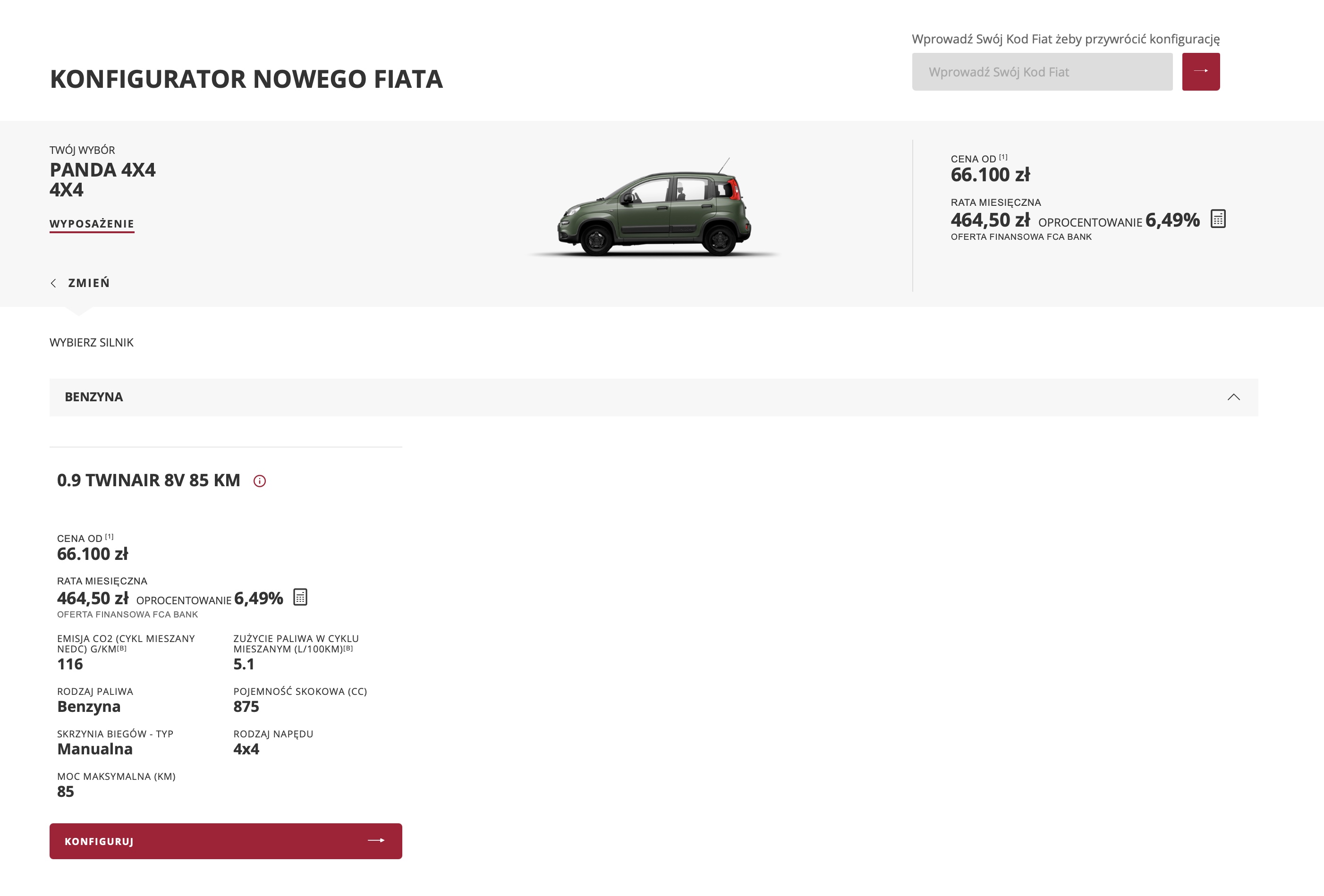Click ZMIEŃ to change model
Screen dimensions: 1324x896
[x=89, y=283]
